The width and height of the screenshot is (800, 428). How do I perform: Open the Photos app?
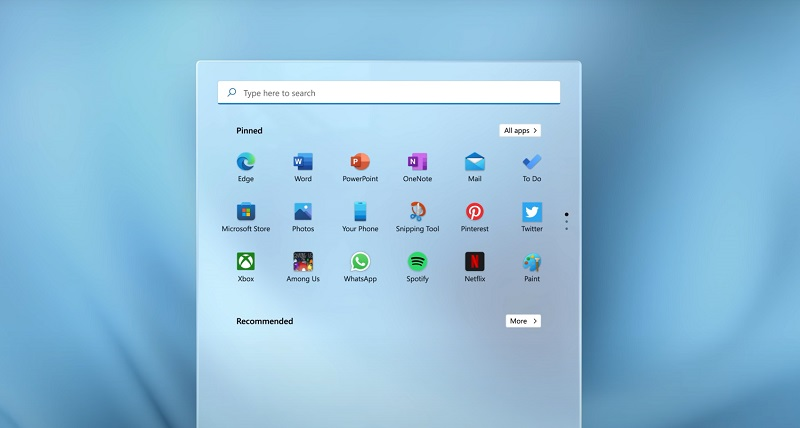(303, 217)
